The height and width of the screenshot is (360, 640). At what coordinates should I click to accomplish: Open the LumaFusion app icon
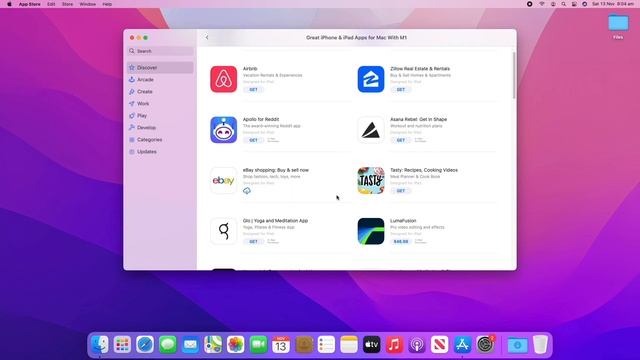point(371,231)
